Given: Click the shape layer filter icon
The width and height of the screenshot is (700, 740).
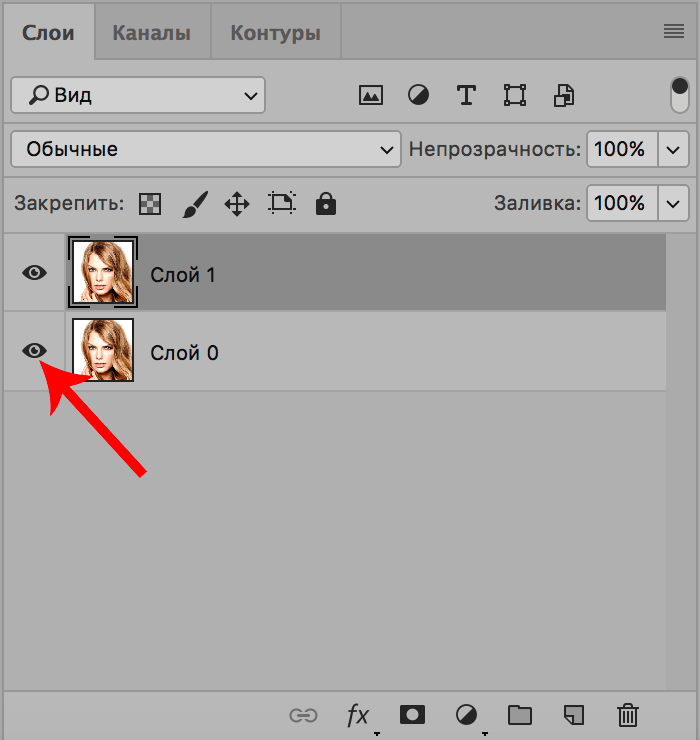Looking at the screenshot, I should click(x=515, y=96).
